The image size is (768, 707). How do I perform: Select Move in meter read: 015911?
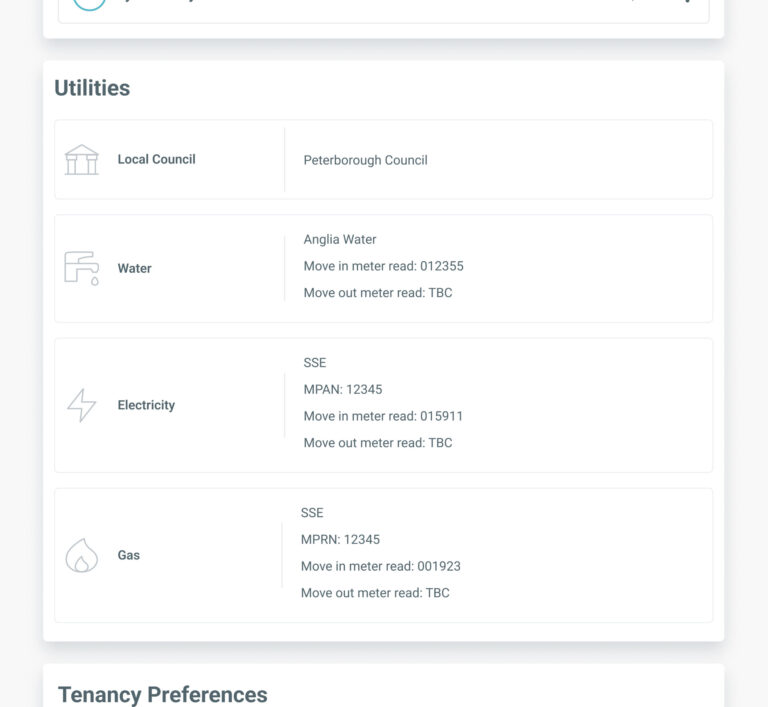pos(383,416)
